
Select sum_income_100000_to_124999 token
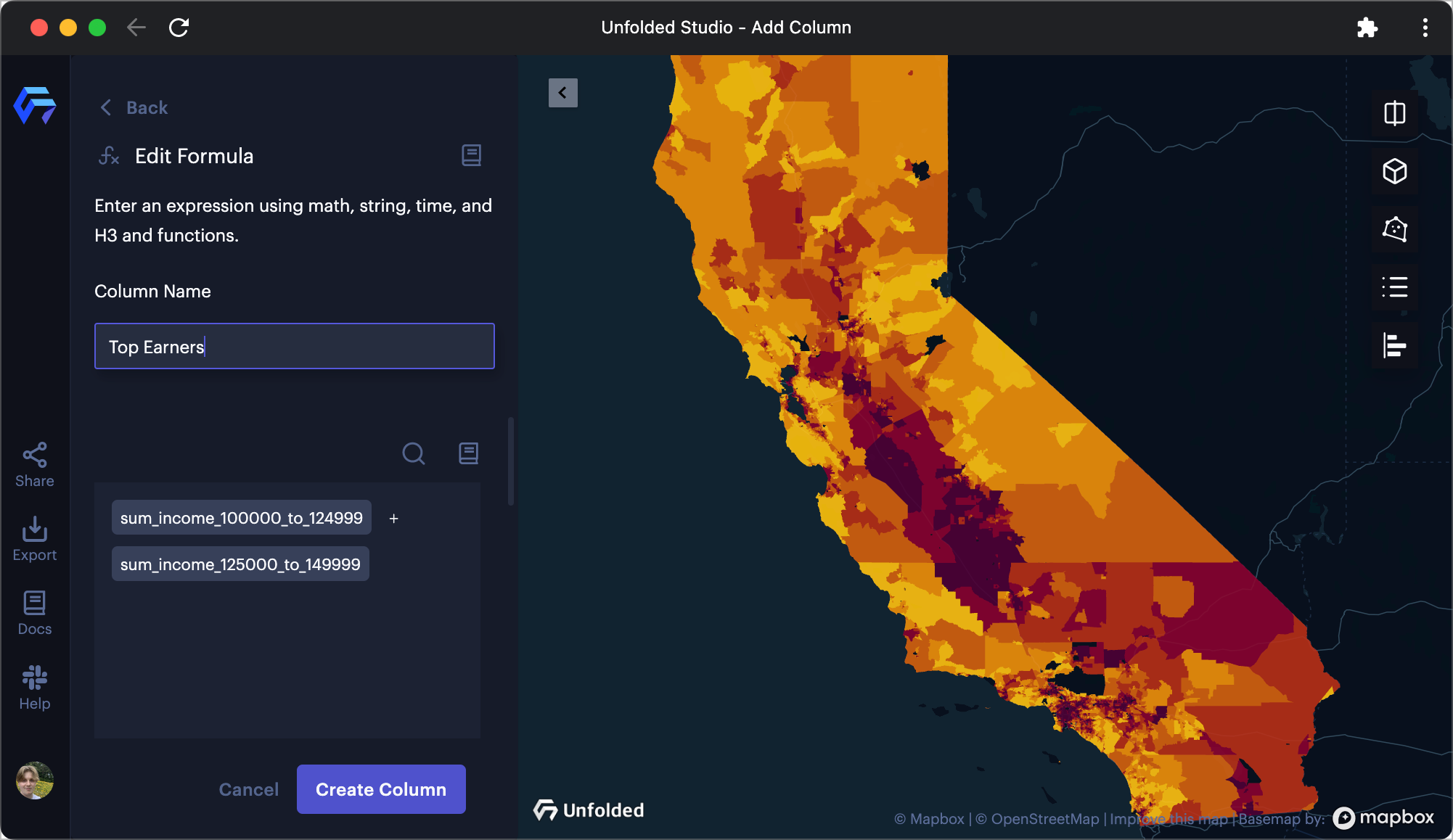[241, 518]
